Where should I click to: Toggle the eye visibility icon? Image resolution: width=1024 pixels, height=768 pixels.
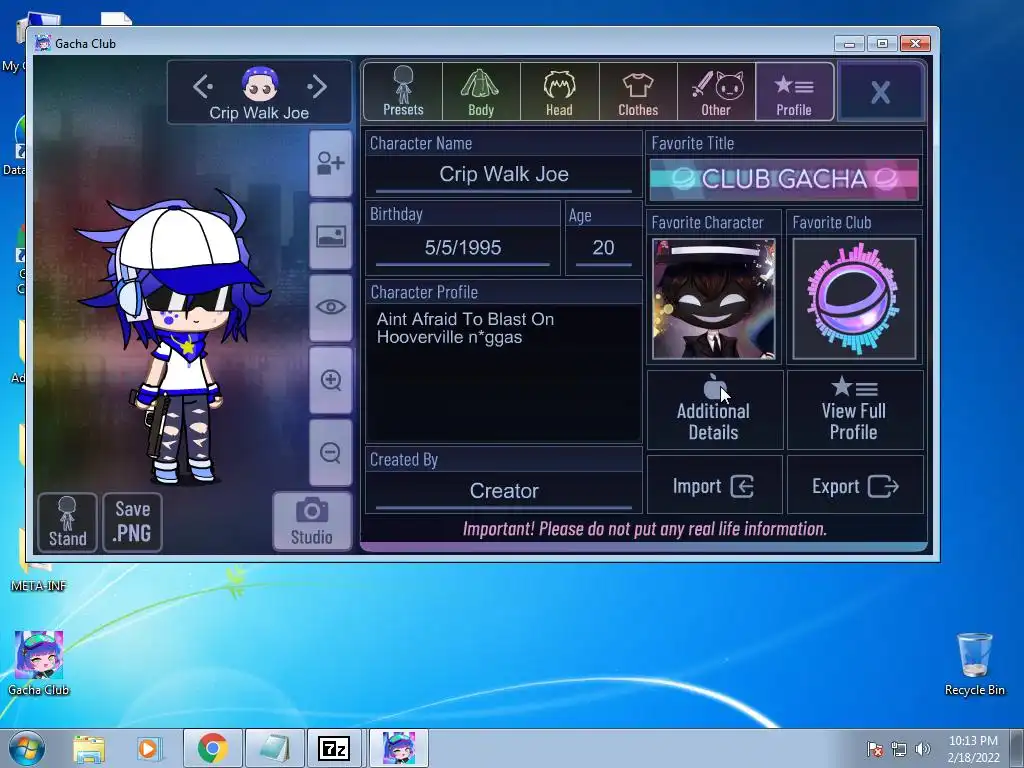[330, 307]
